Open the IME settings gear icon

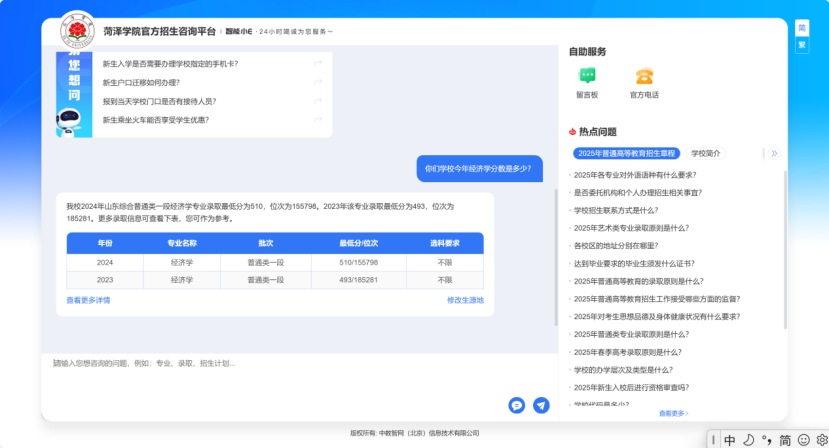(x=822, y=440)
